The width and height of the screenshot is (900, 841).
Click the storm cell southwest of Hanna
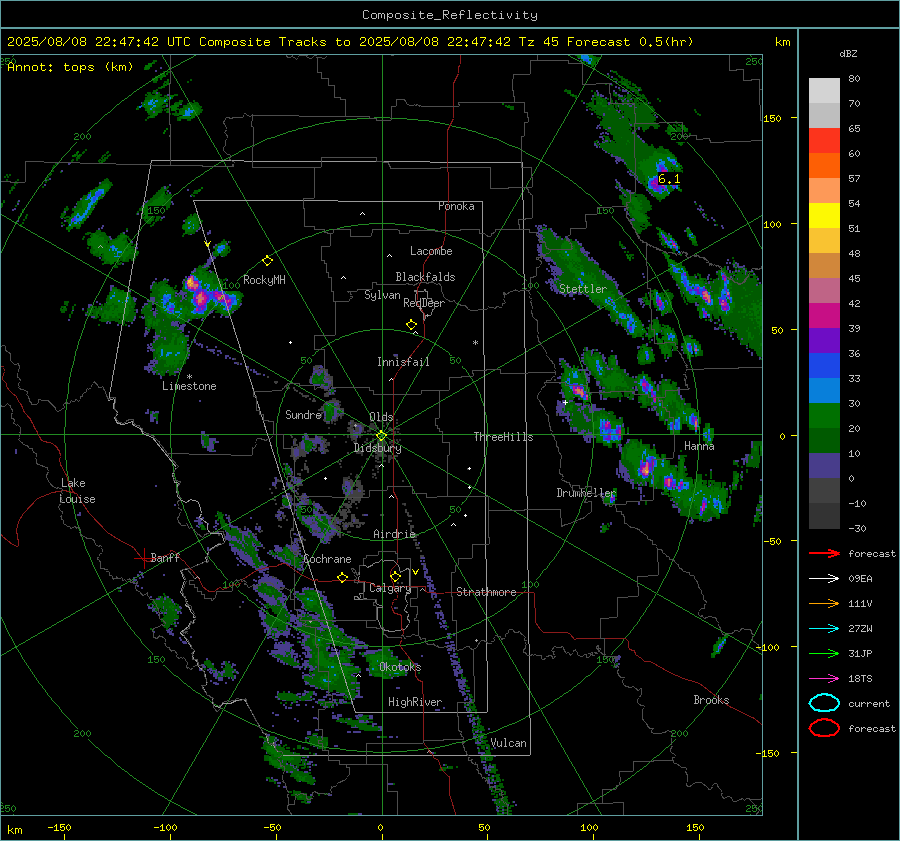[647, 466]
